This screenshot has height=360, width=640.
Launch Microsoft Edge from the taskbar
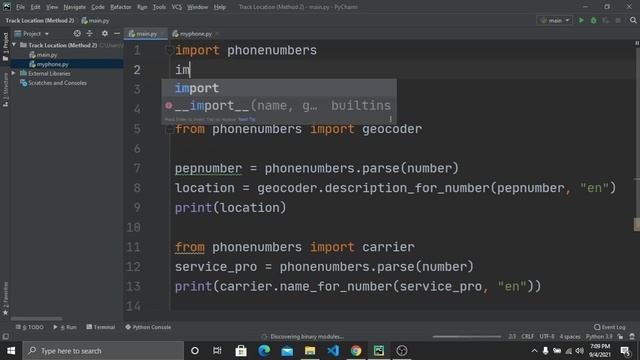pyautogui.click(x=264, y=351)
